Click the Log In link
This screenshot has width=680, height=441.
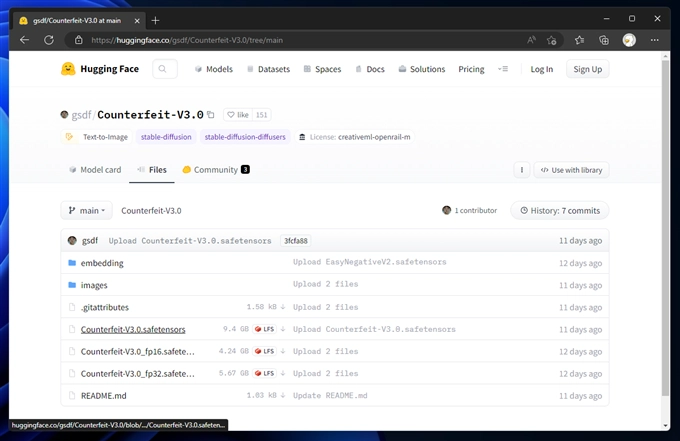542,69
